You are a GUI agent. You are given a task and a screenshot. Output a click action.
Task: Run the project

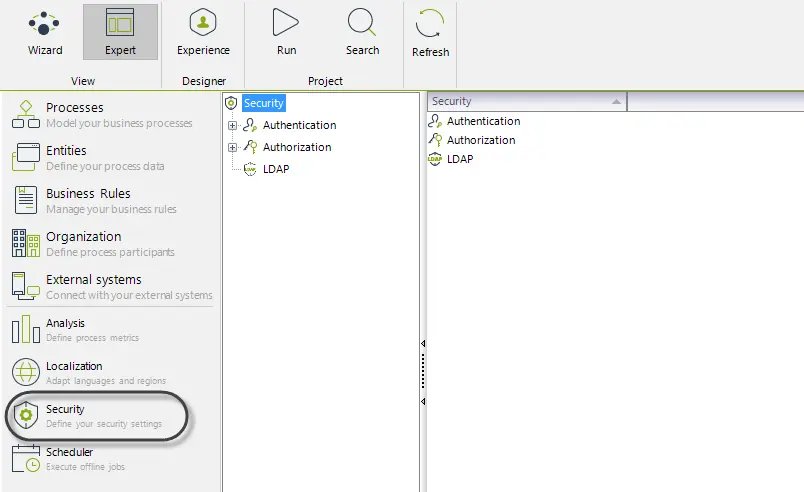[x=286, y=32]
